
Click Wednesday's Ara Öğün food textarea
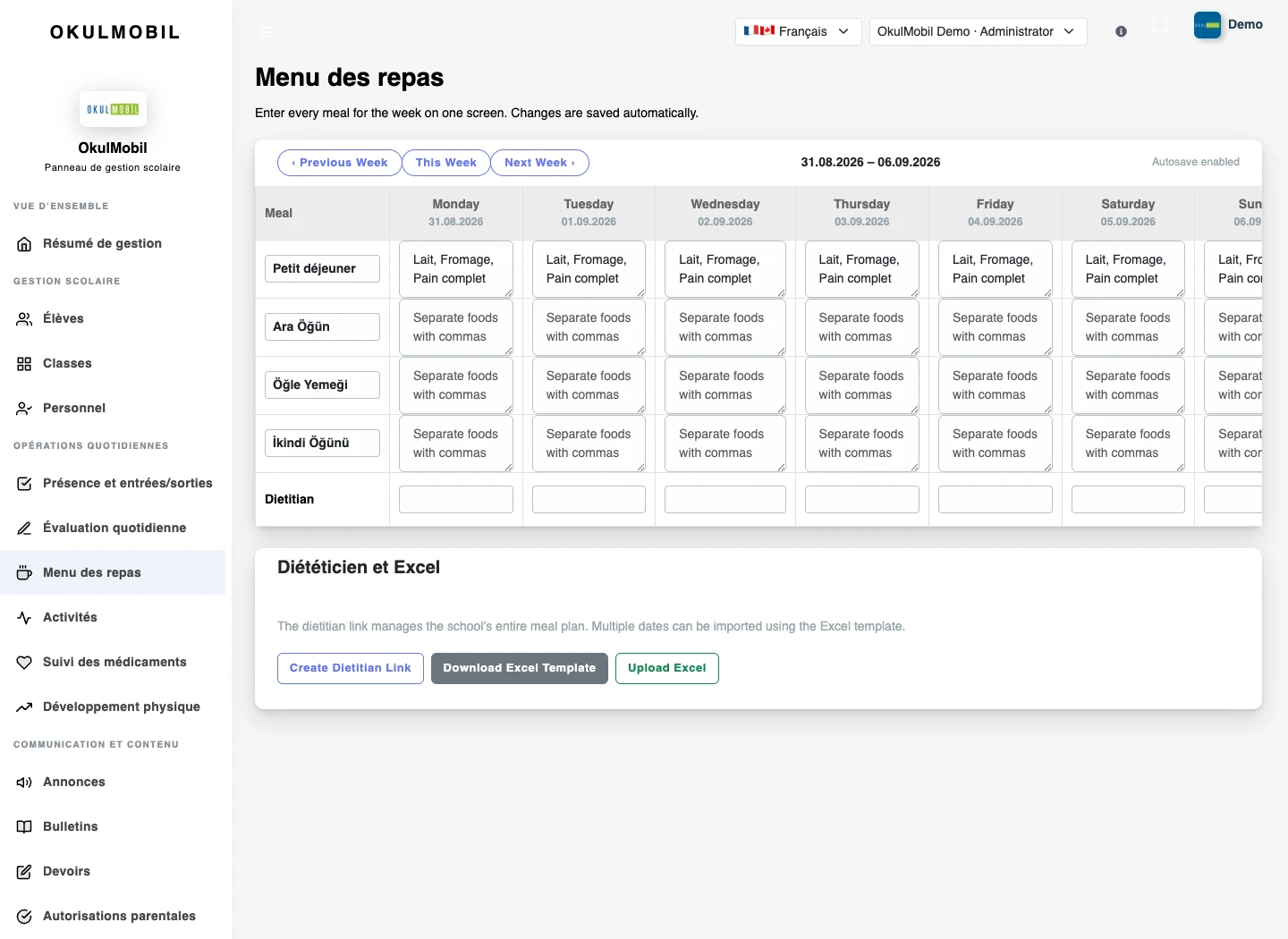click(x=725, y=327)
